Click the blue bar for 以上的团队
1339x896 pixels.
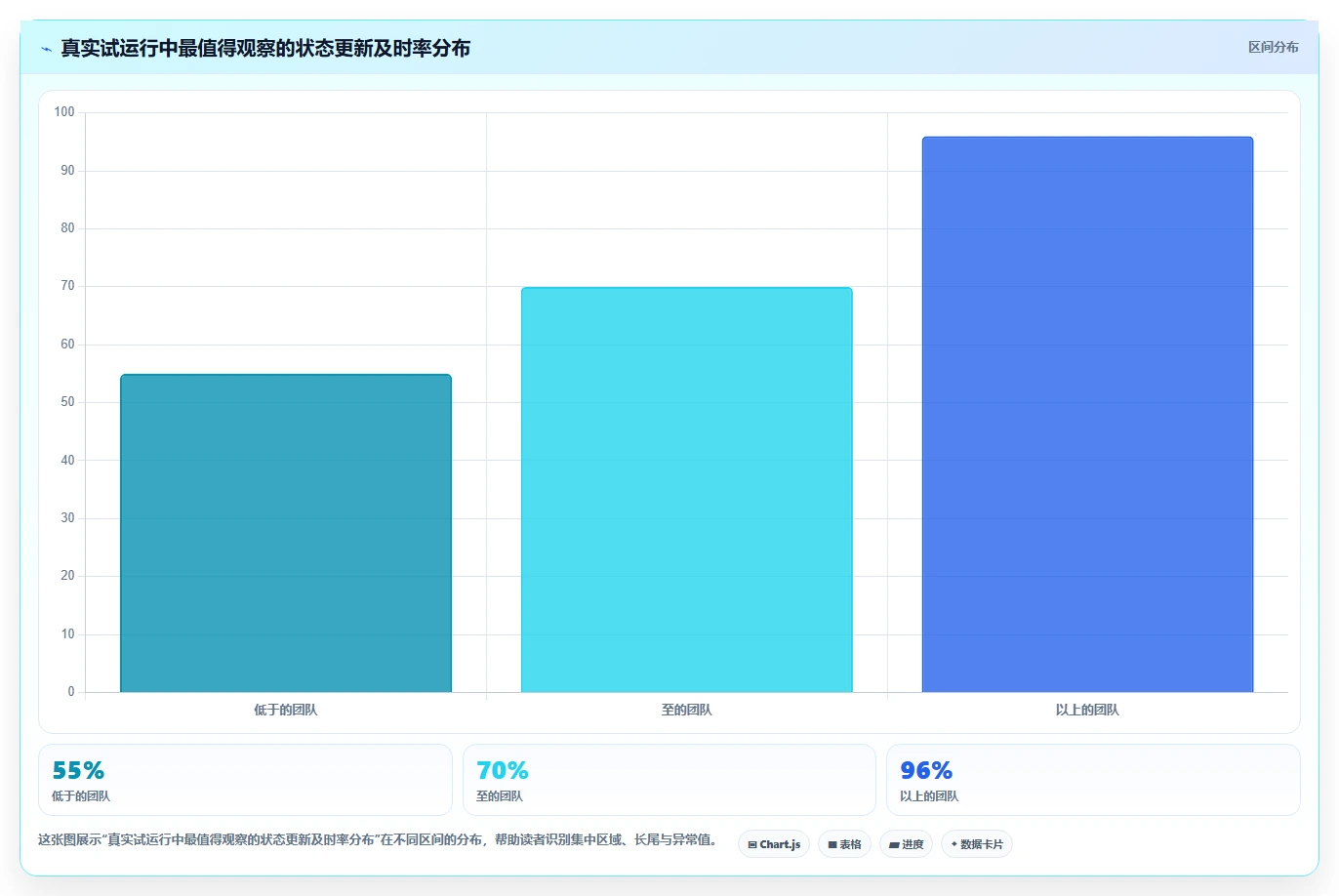click(x=1087, y=415)
